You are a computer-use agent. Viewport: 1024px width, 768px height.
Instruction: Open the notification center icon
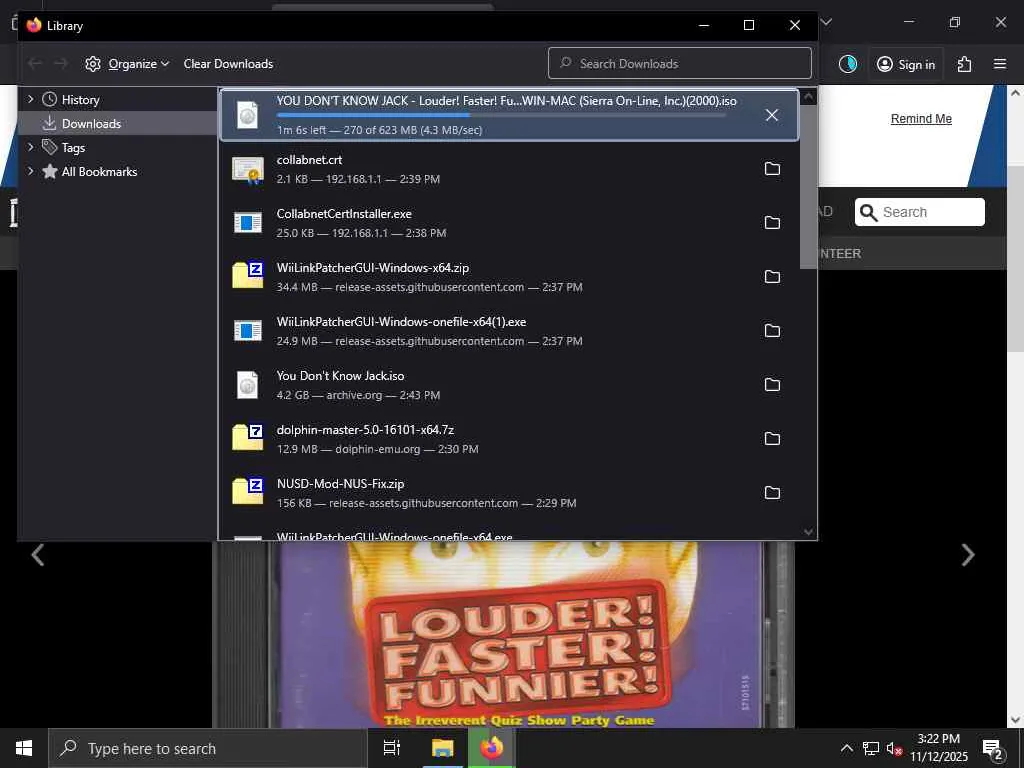[x=993, y=748]
